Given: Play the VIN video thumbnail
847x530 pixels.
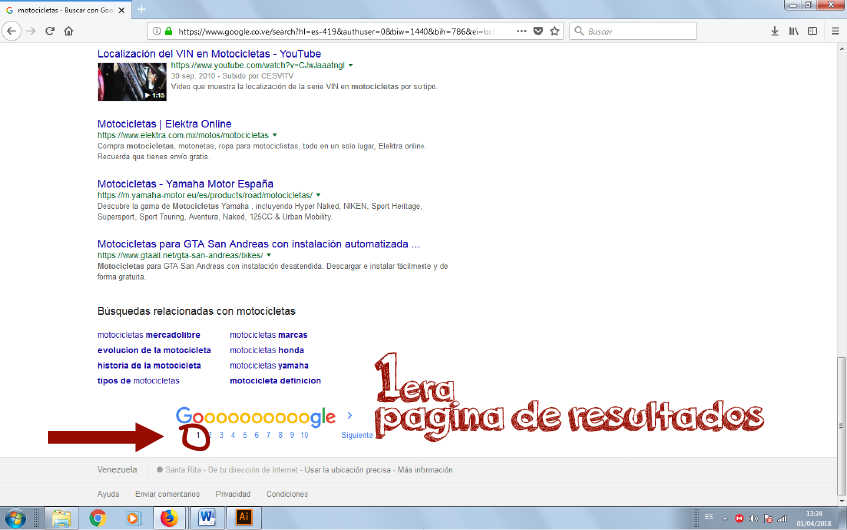Looking at the screenshot, I should 132,82.
